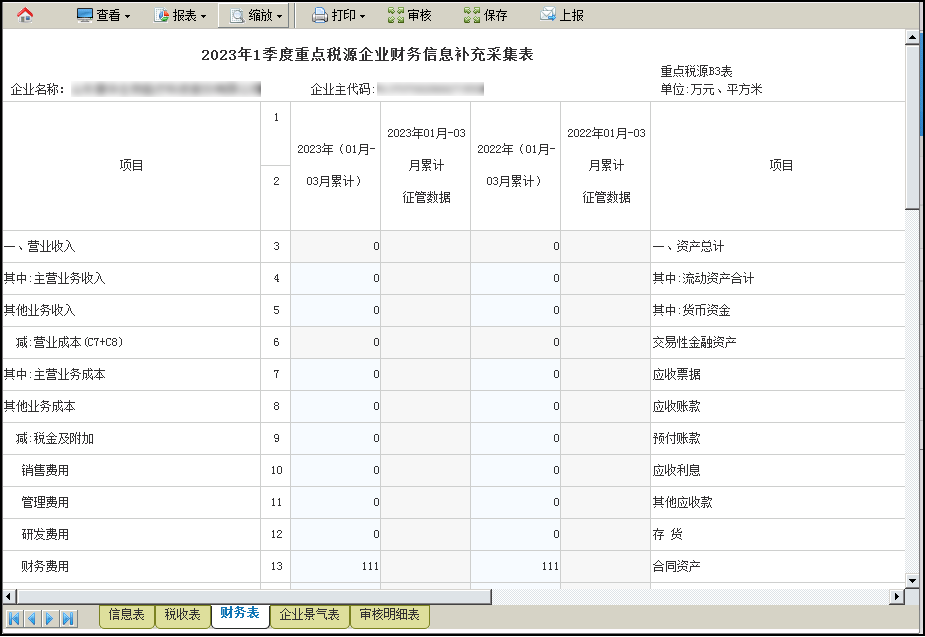Click the 存 货 inventory label
The height and width of the screenshot is (637, 925).
[668, 534]
